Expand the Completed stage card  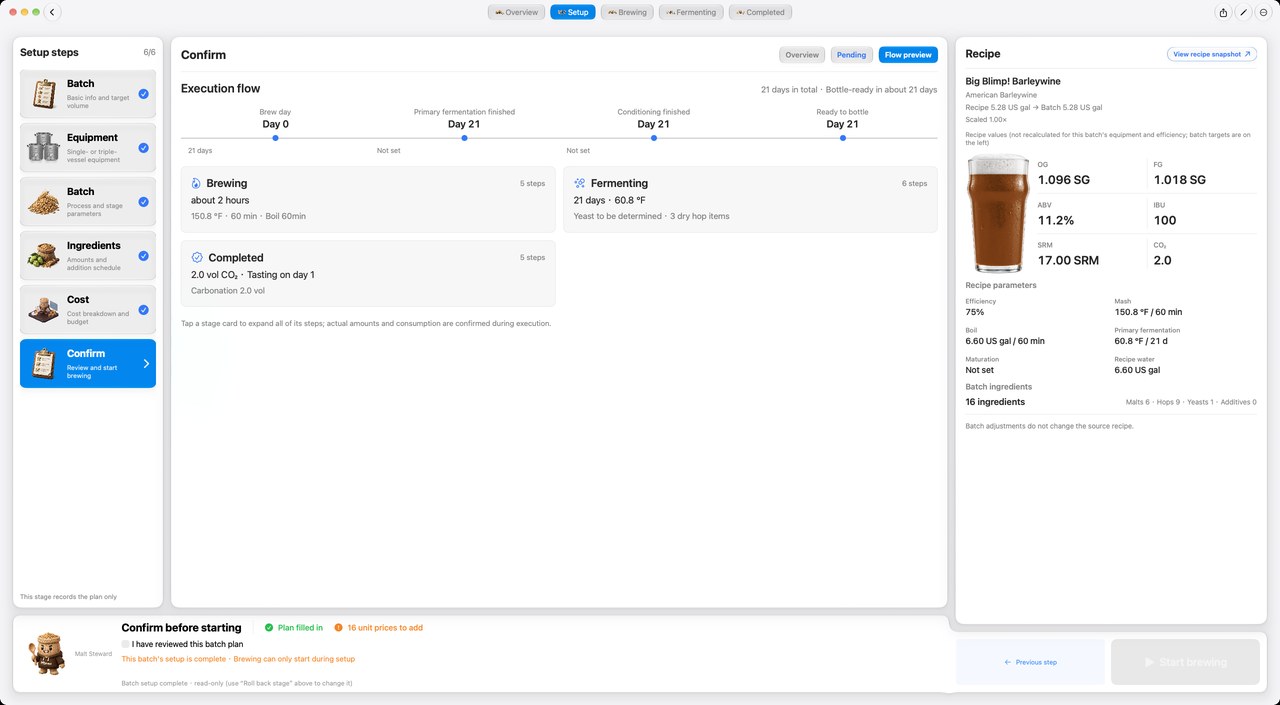tap(368, 273)
